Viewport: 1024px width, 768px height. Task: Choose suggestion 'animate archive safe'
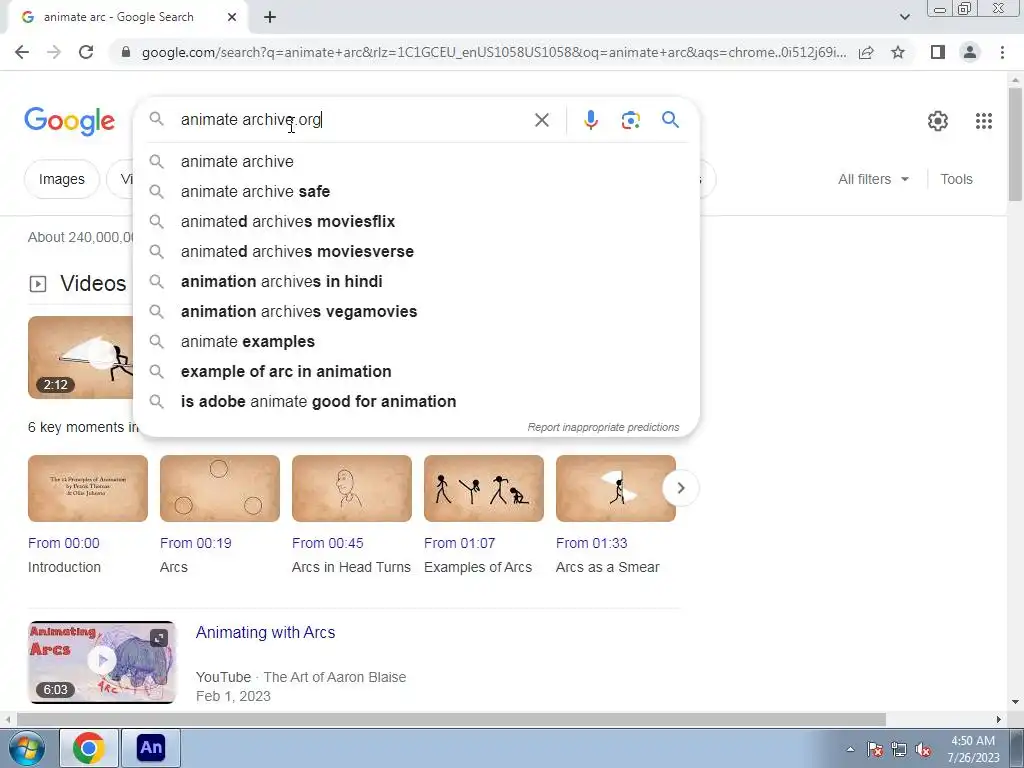[416, 191]
